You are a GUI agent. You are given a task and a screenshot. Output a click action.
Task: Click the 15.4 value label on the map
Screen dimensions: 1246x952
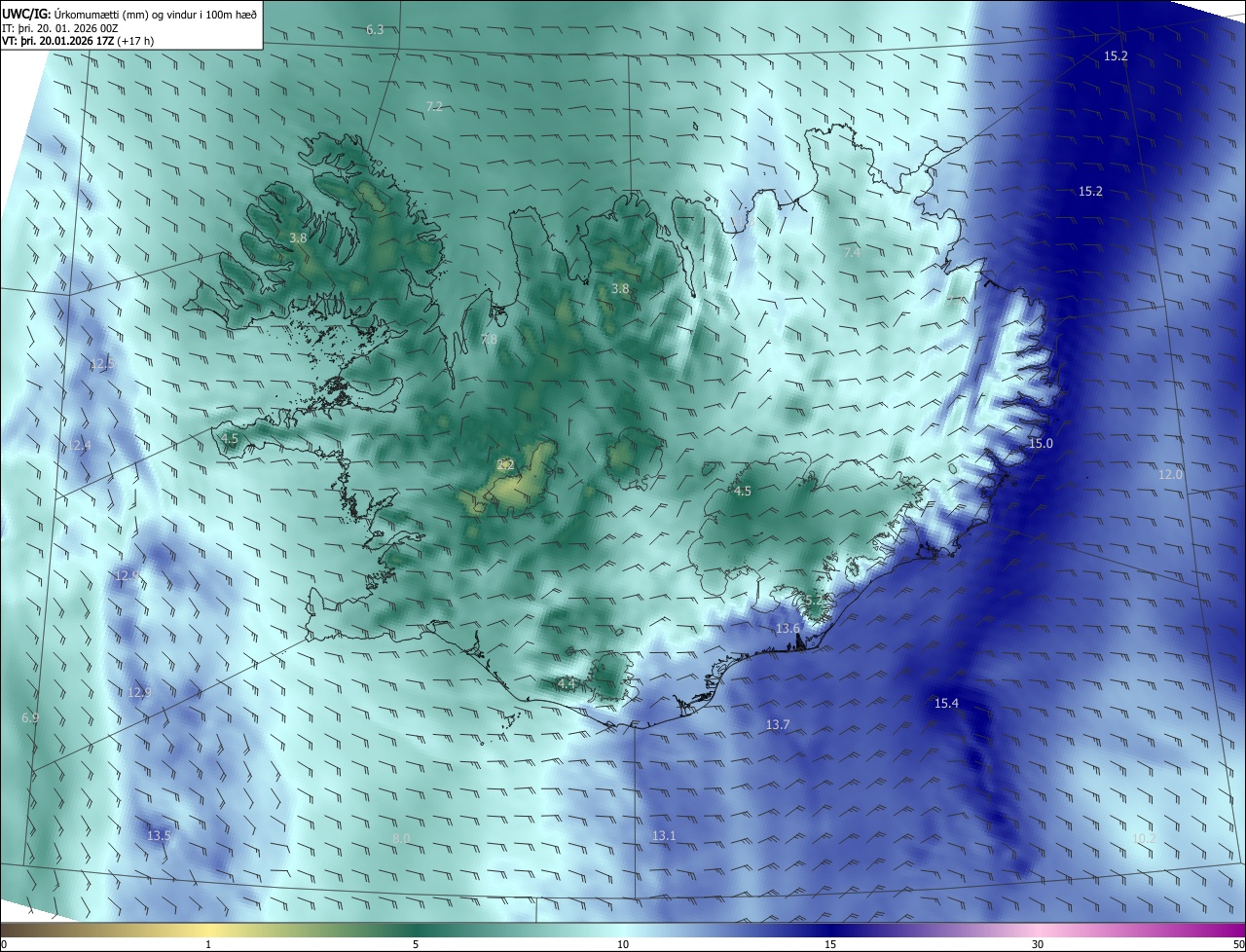946,703
